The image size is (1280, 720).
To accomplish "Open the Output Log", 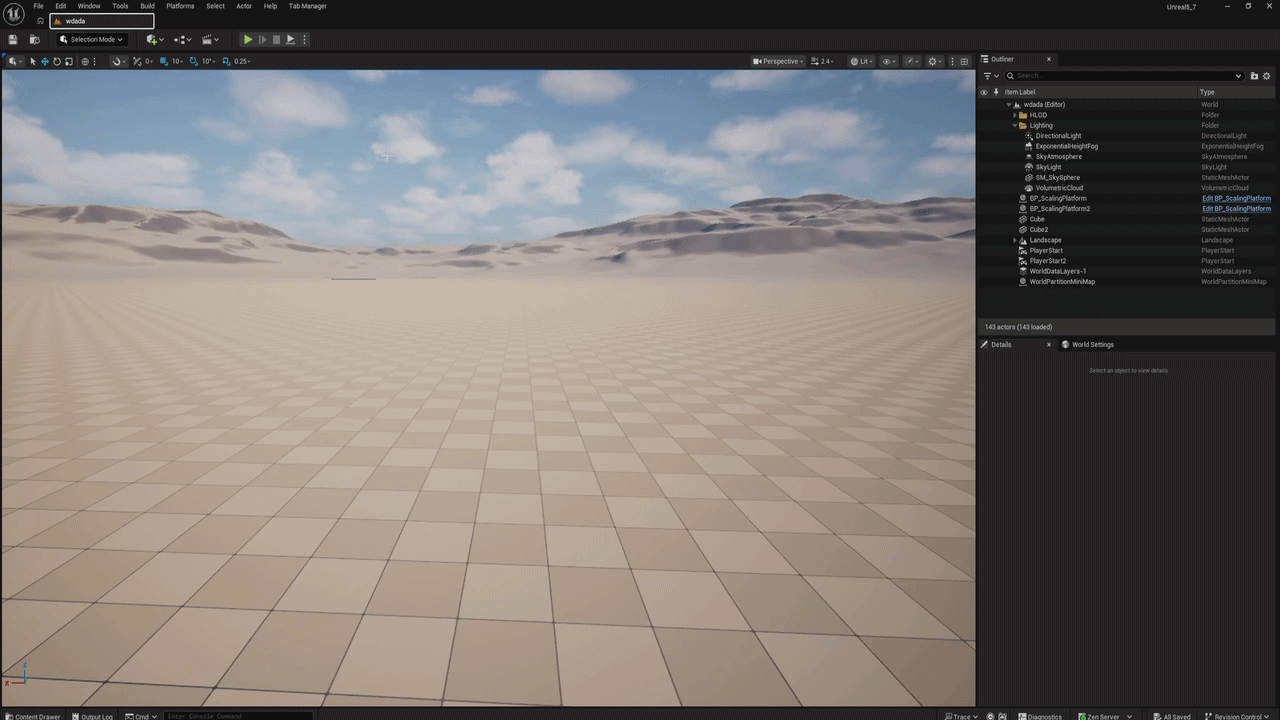I will click(91, 716).
